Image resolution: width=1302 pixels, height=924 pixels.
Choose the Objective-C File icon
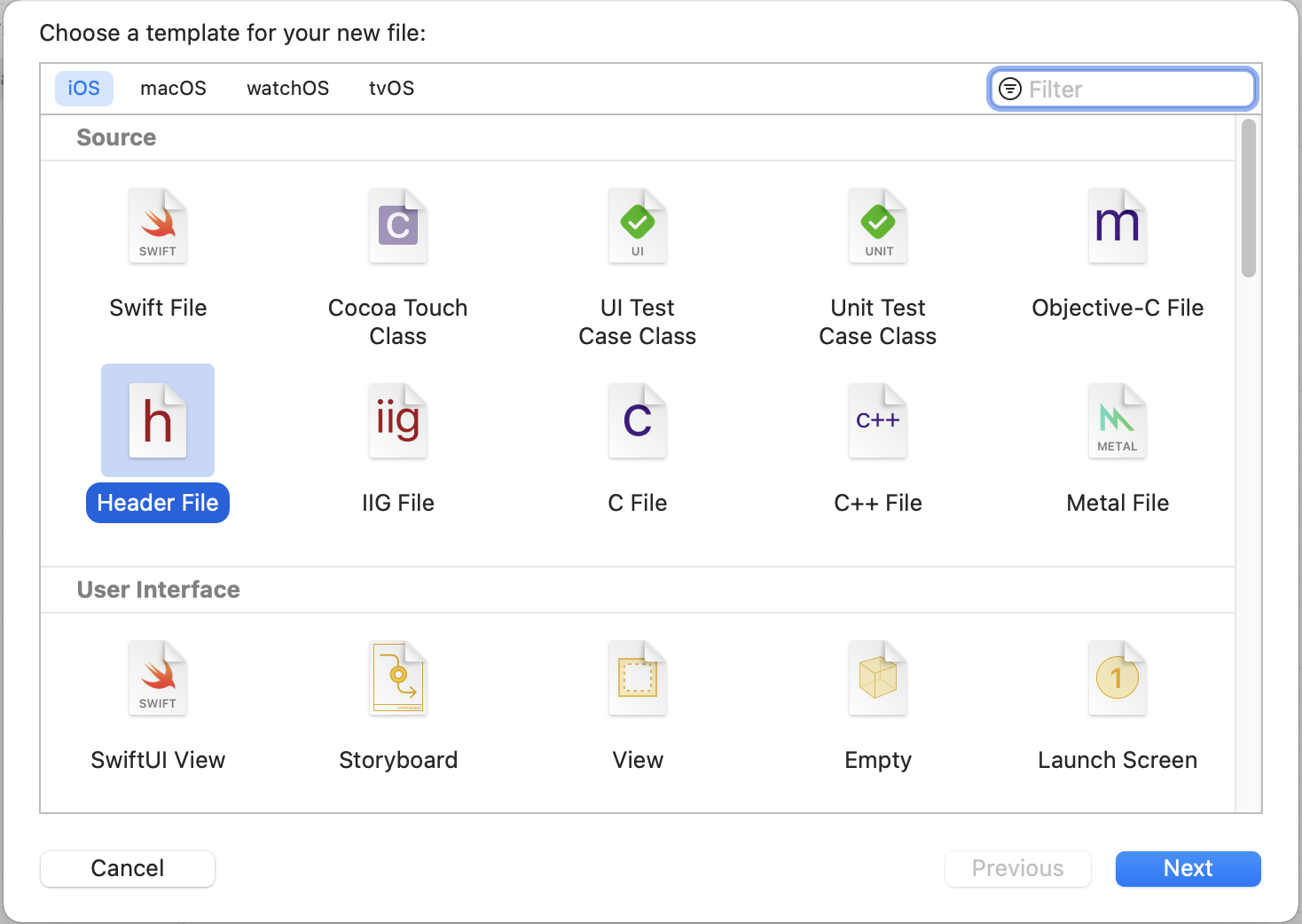point(1118,226)
